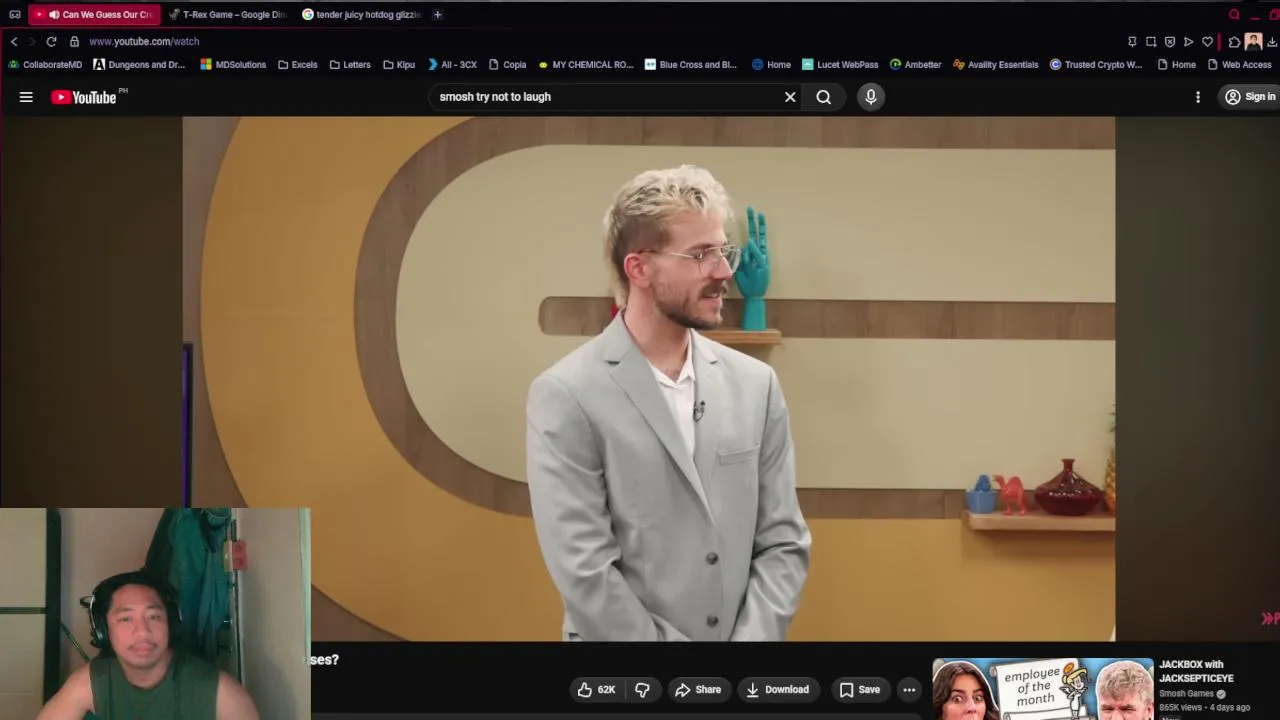Image resolution: width=1280 pixels, height=720 pixels.
Task: Open the extensions puzzle icon
Action: pos(1234,41)
